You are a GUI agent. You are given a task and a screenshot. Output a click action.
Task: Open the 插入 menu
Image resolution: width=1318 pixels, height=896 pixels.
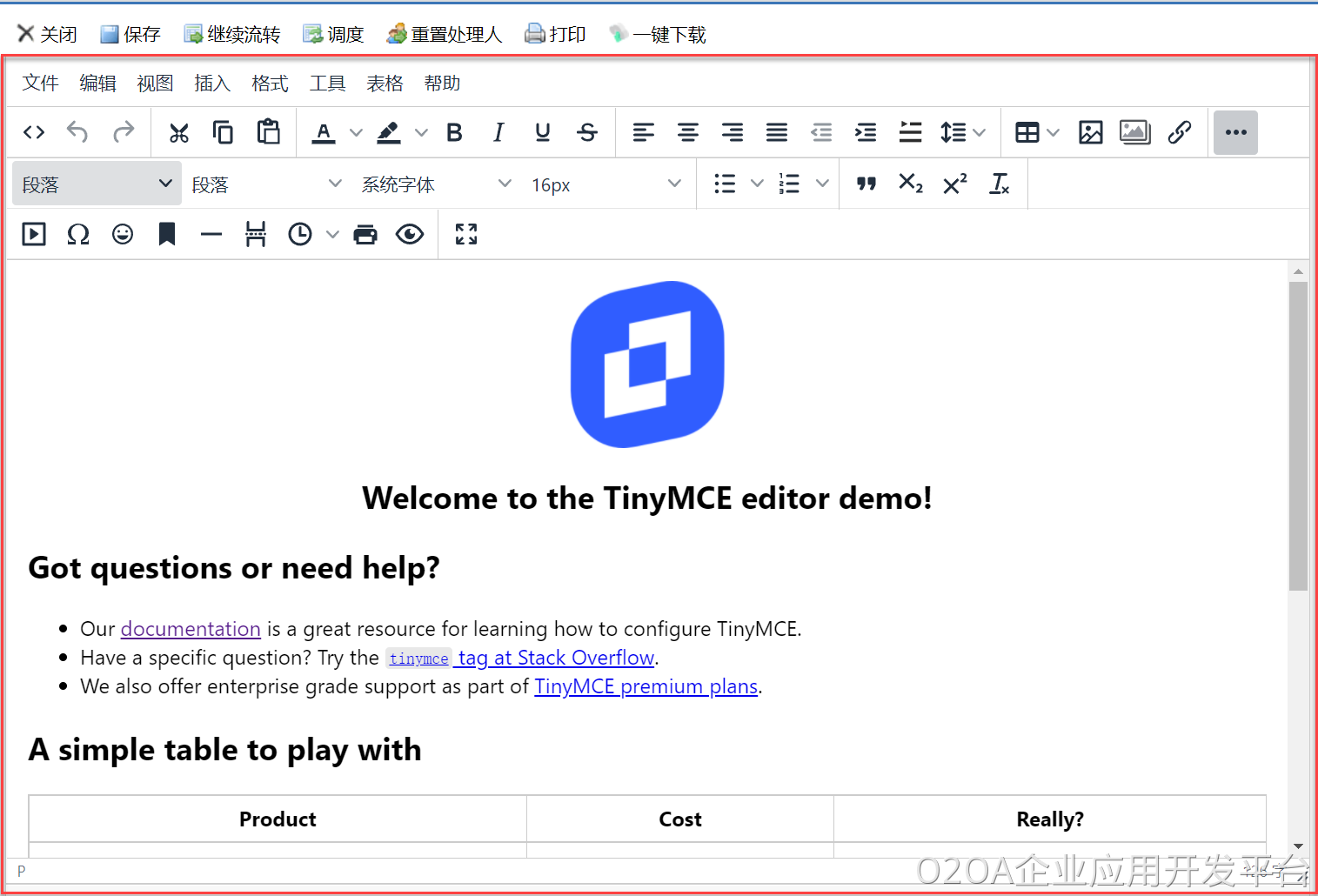pyautogui.click(x=212, y=84)
